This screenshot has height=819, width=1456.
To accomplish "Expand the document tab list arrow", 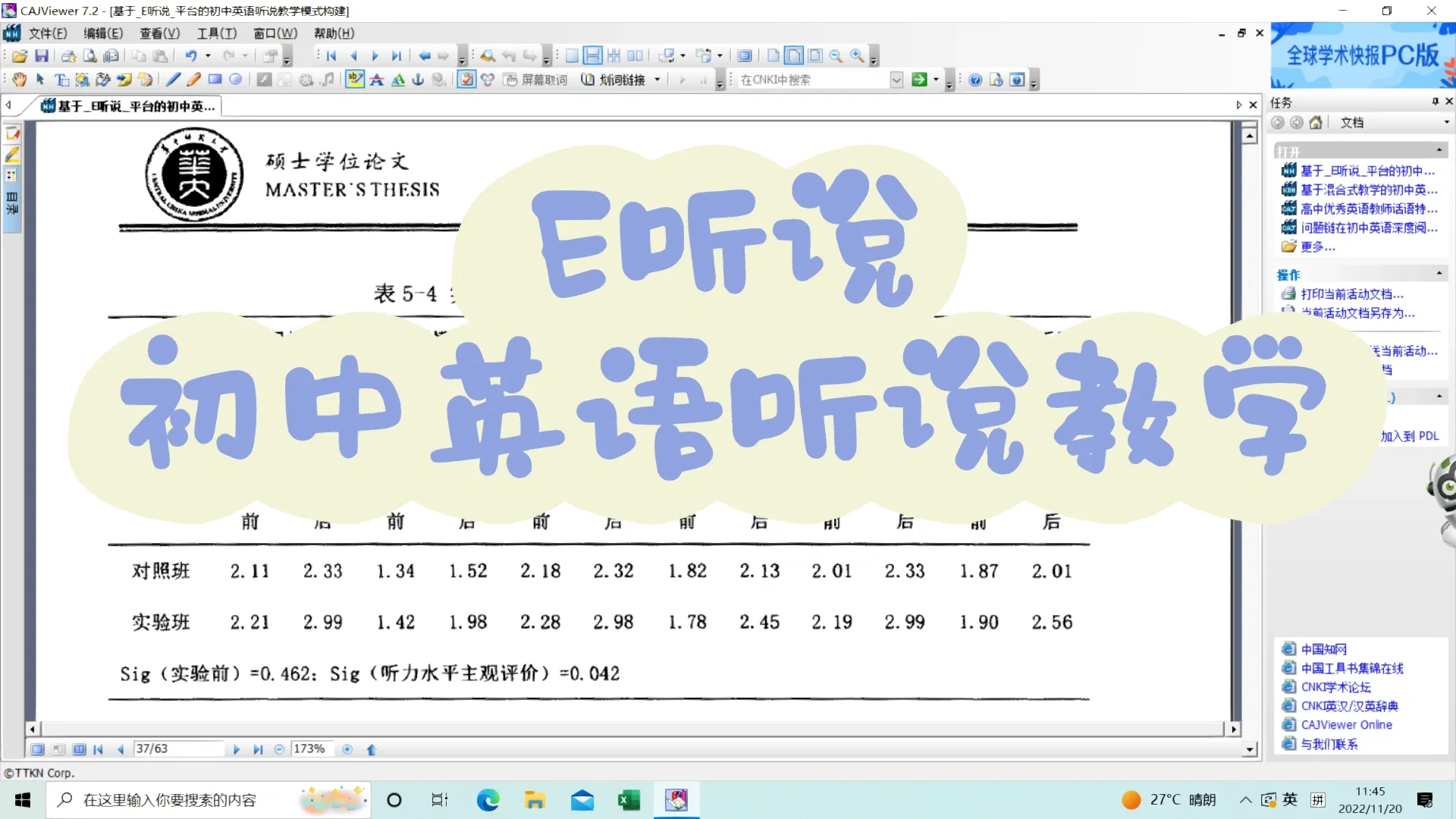I will point(1239,105).
